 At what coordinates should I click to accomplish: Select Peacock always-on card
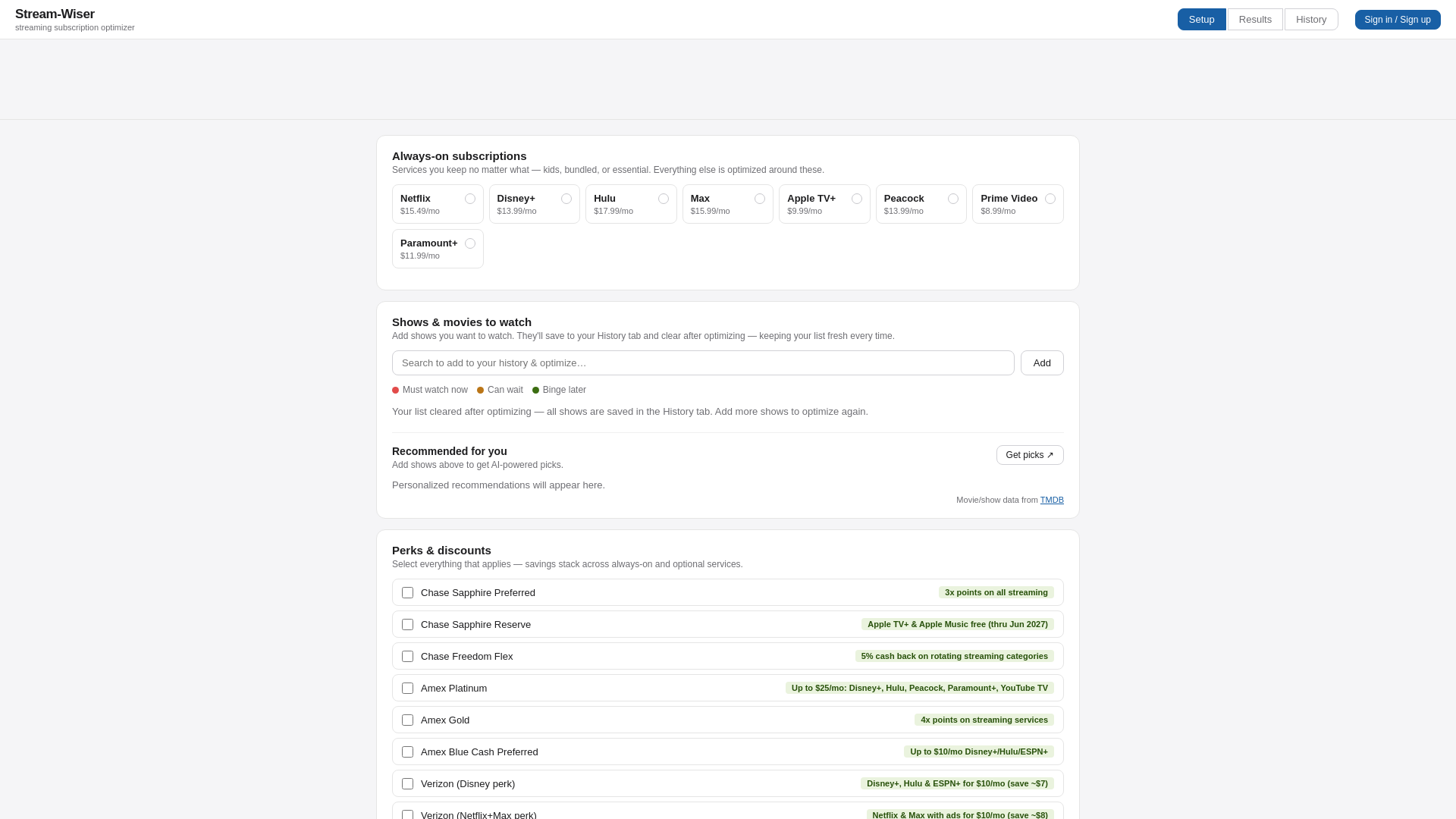pos(921,204)
